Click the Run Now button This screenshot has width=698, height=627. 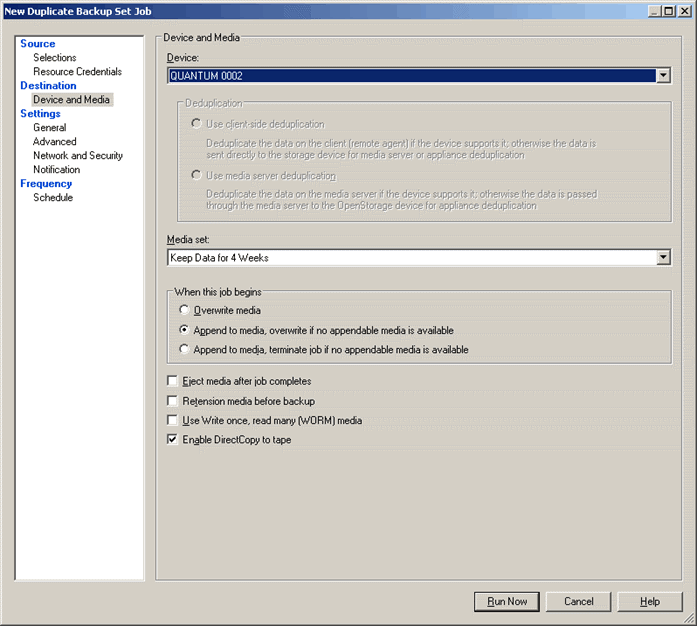click(x=507, y=602)
